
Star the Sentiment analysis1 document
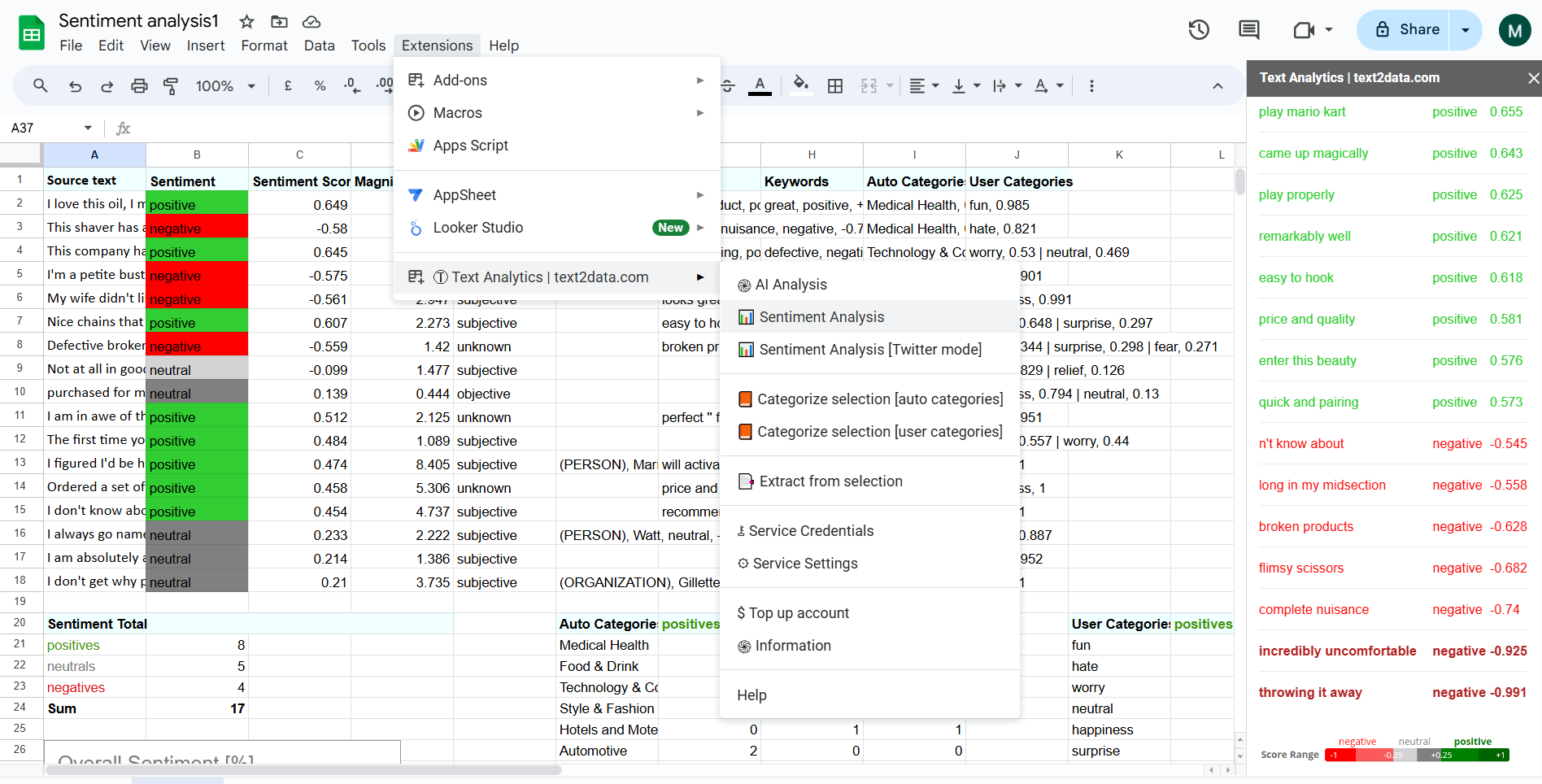click(247, 22)
